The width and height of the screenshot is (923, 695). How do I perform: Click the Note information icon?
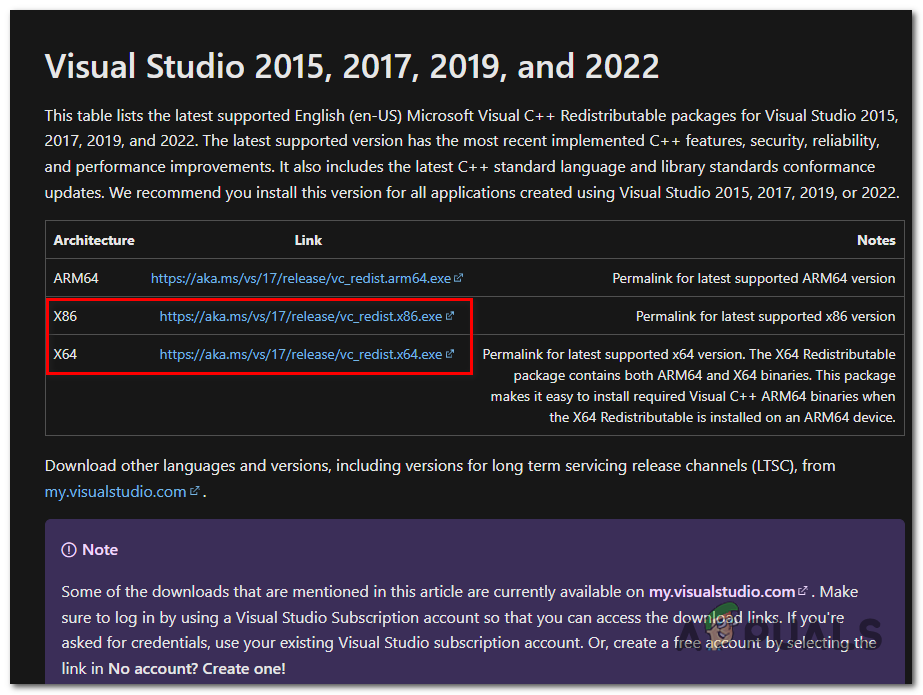(69, 550)
